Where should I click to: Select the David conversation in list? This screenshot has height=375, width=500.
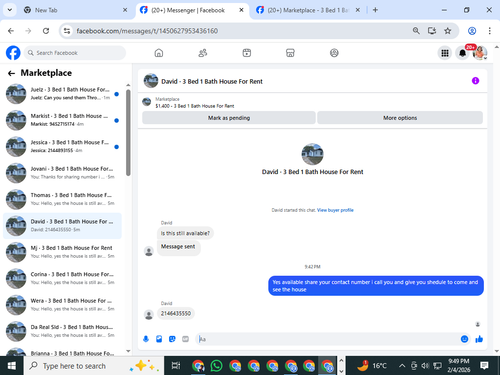coord(62,226)
